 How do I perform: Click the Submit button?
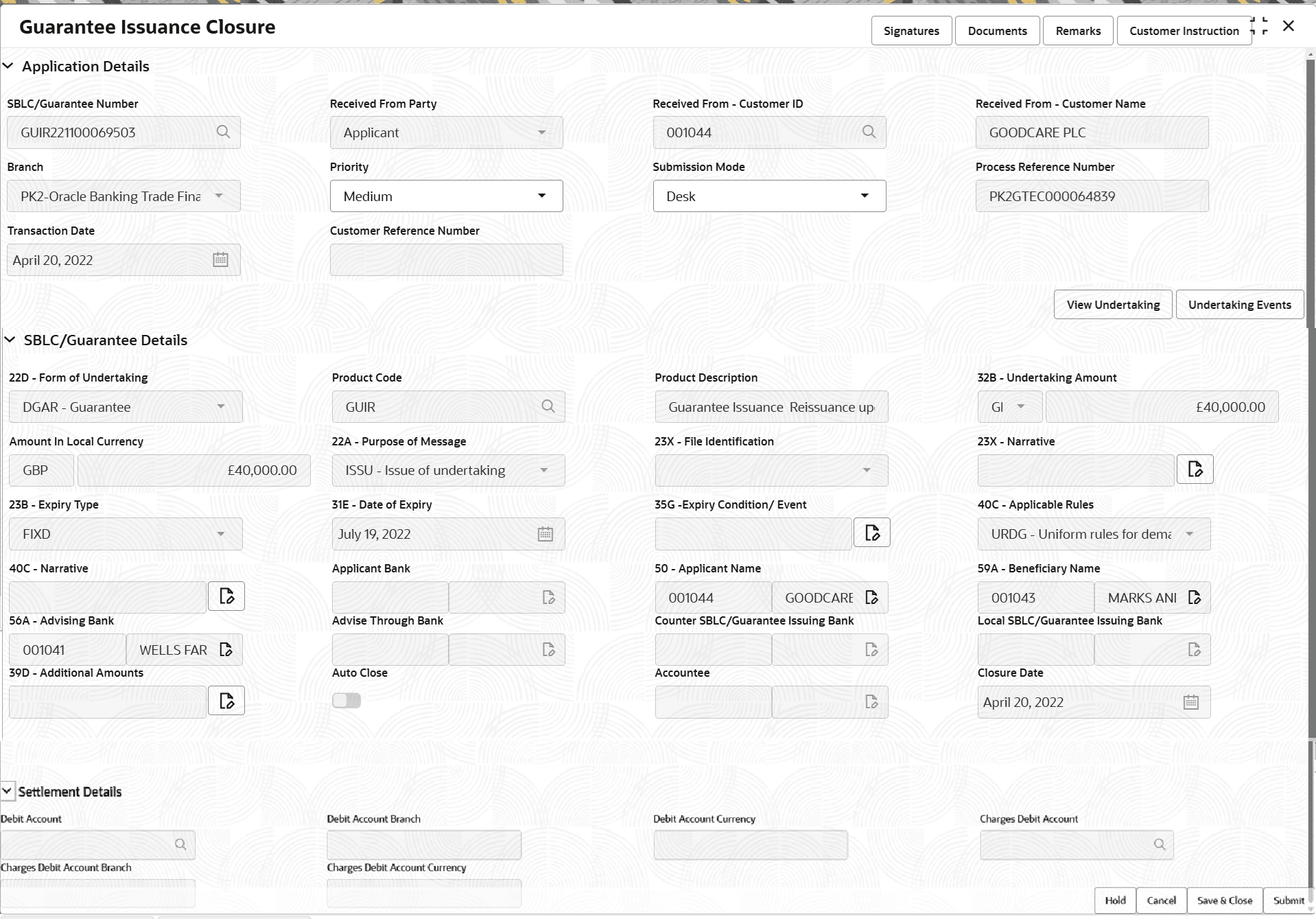point(1288,900)
